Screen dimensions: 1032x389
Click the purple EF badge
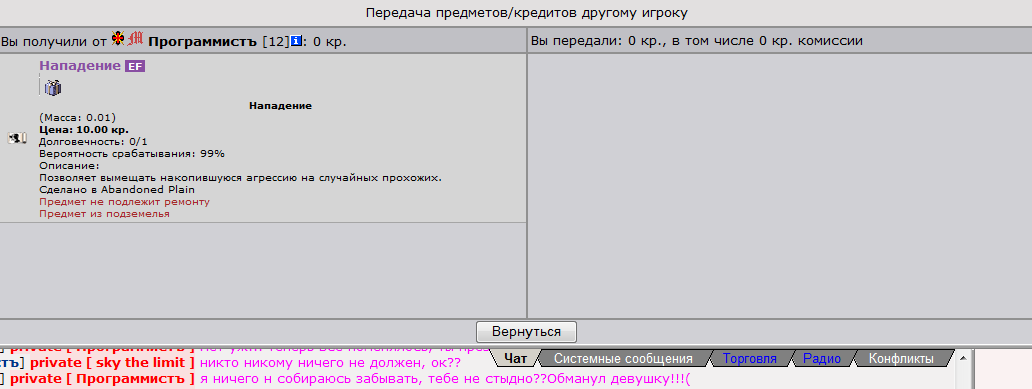pos(136,66)
